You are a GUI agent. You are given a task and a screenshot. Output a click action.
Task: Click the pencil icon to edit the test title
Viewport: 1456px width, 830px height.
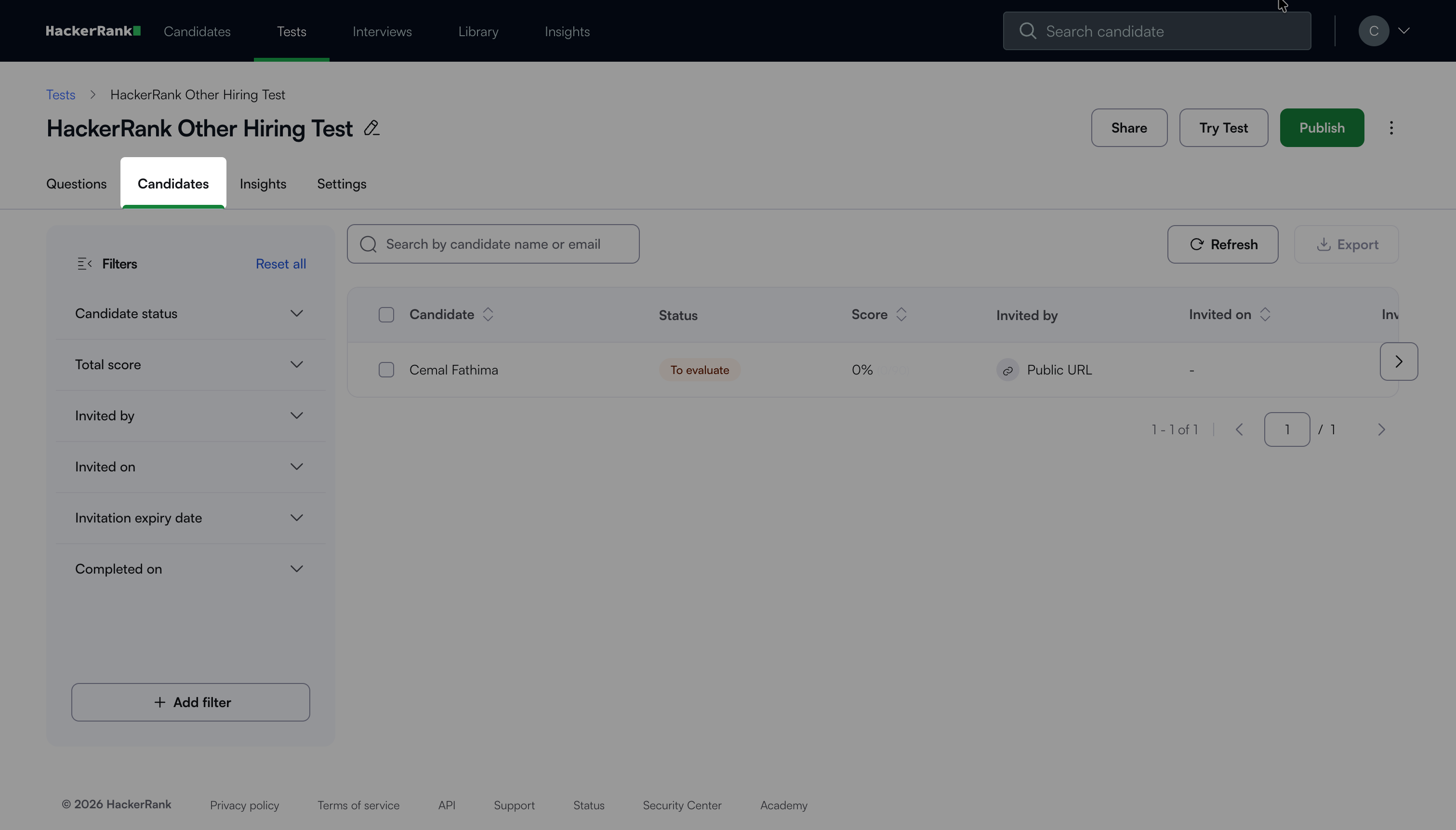click(371, 128)
